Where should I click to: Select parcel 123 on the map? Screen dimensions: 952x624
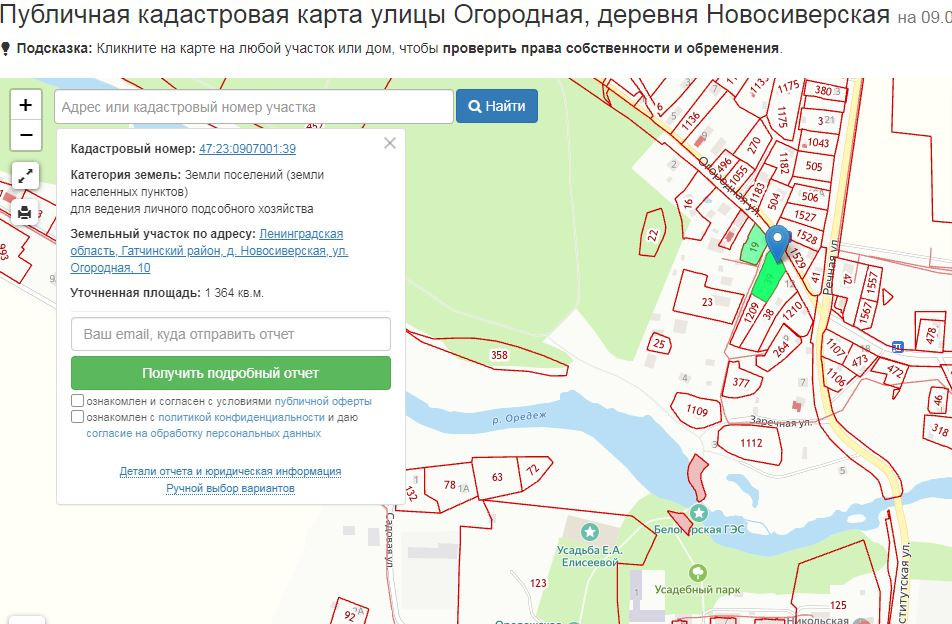click(x=538, y=583)
